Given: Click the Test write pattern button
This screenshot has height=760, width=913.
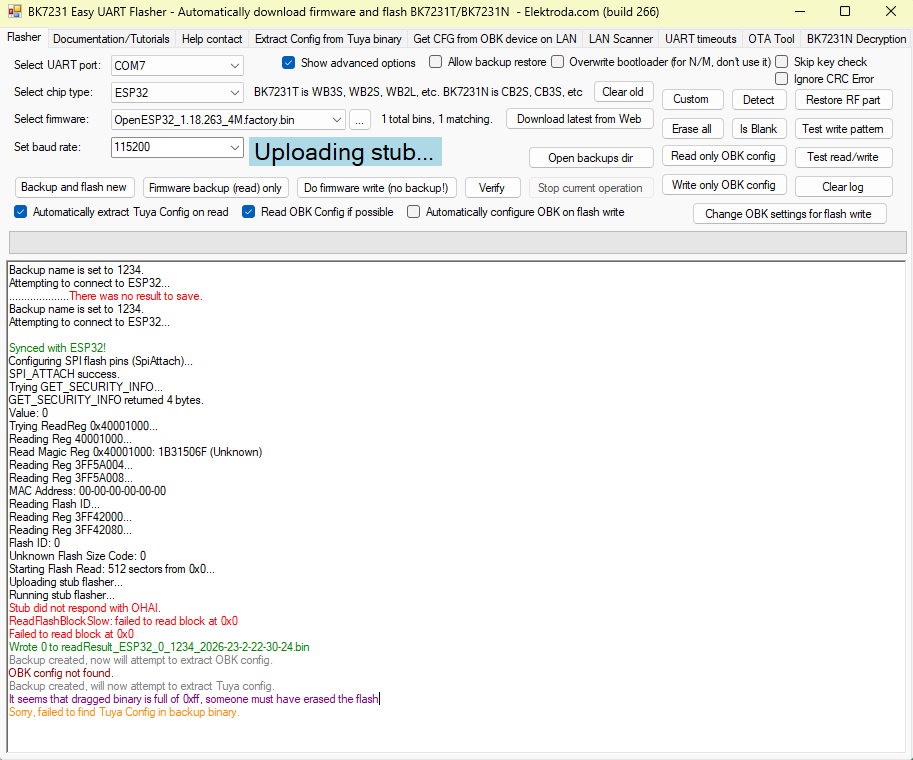Looking at the screenshot, I should 843,129.
